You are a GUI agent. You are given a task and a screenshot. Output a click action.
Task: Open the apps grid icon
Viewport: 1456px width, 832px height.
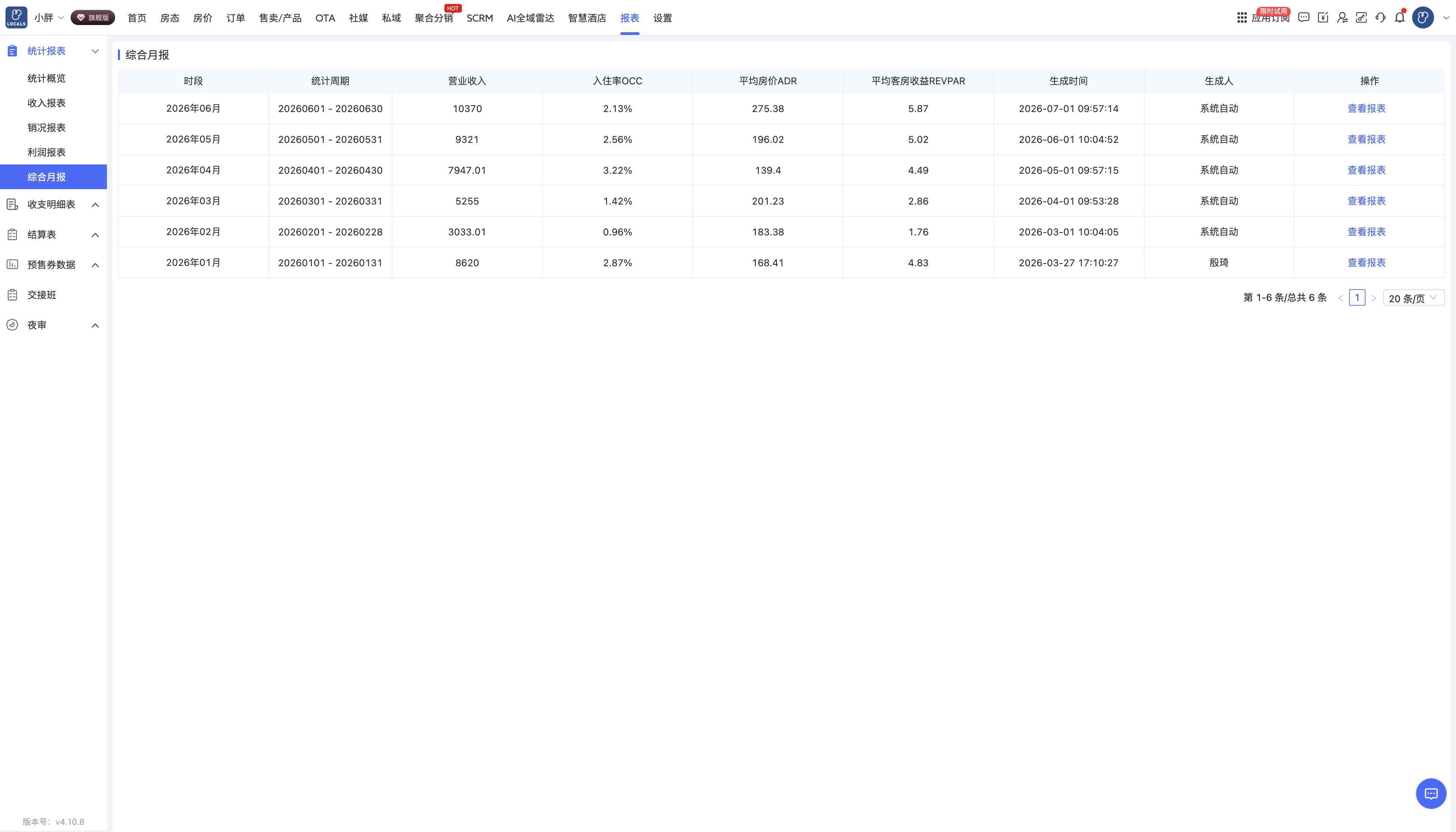[x=1242, y=18]
